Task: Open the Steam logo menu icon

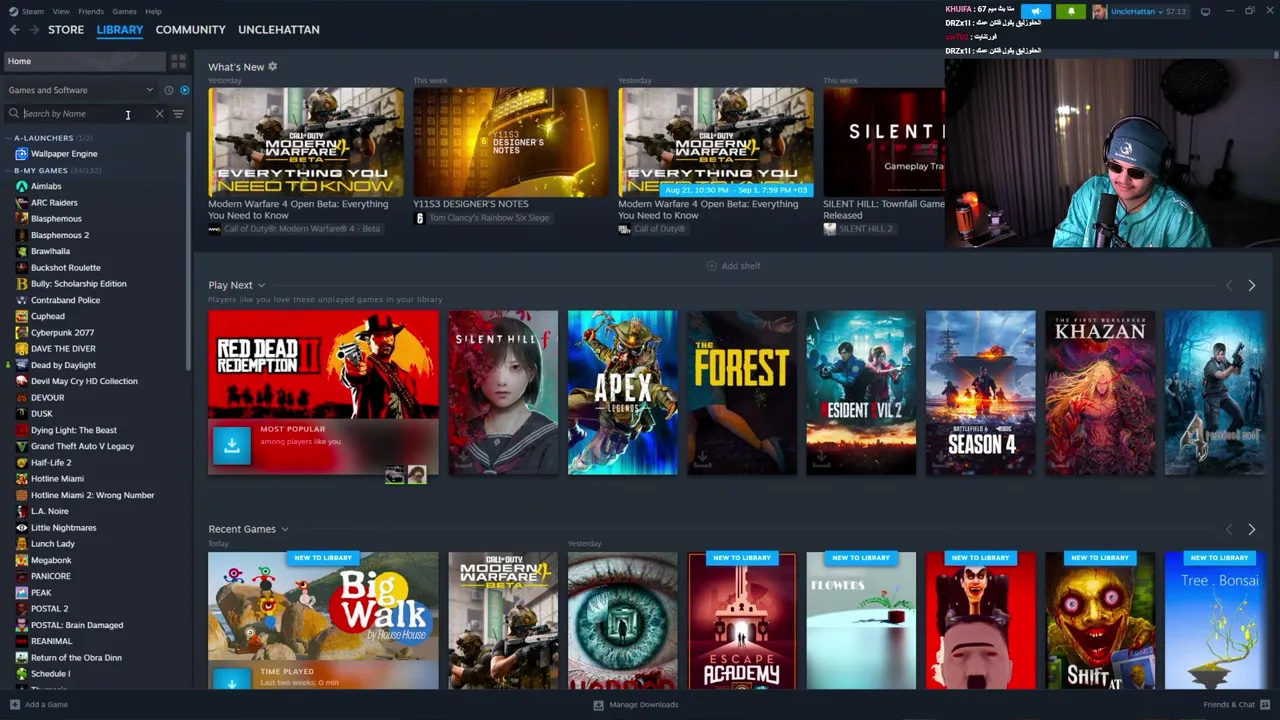Action: (x=13, y=12)
